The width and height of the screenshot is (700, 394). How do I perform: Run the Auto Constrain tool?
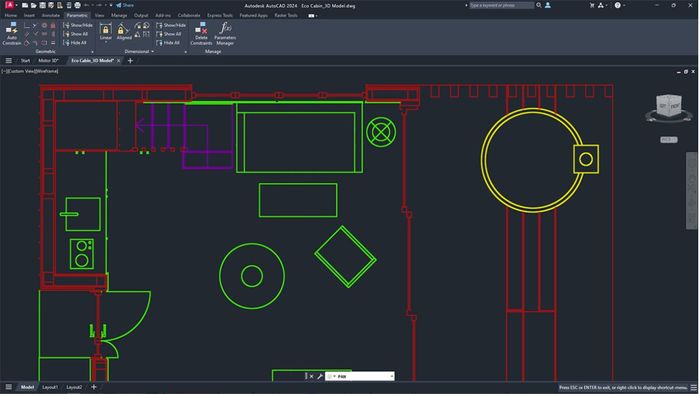click(x=12, y=33)
